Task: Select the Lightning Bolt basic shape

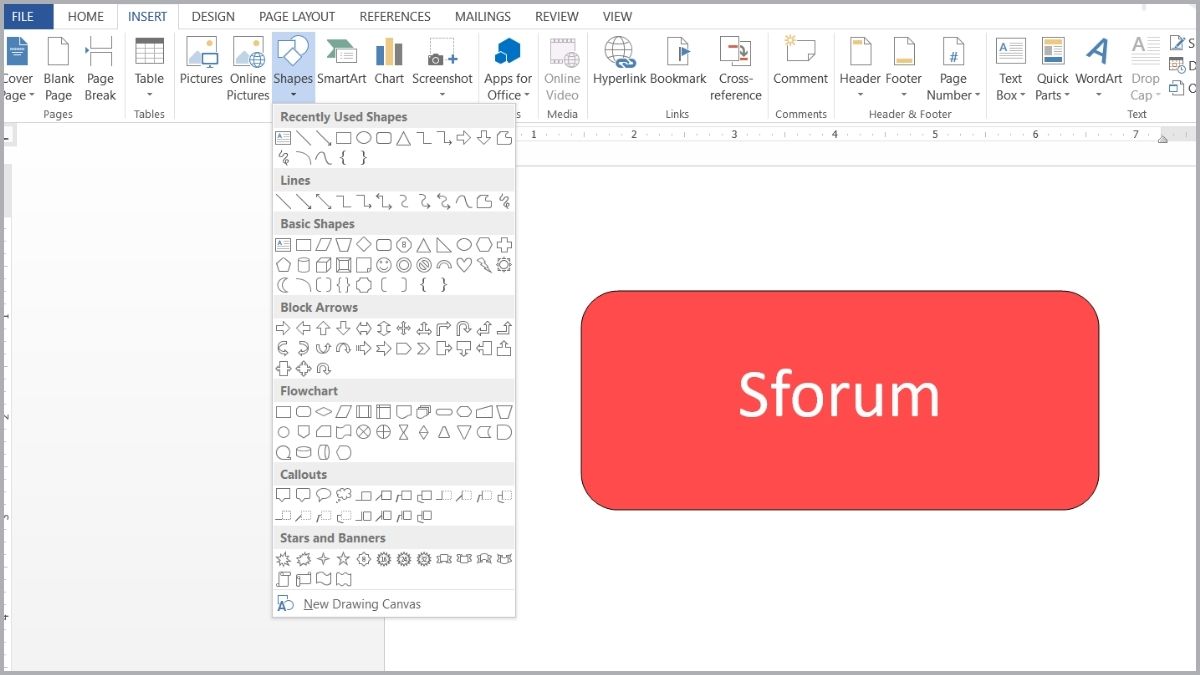Action: point(484,265)
